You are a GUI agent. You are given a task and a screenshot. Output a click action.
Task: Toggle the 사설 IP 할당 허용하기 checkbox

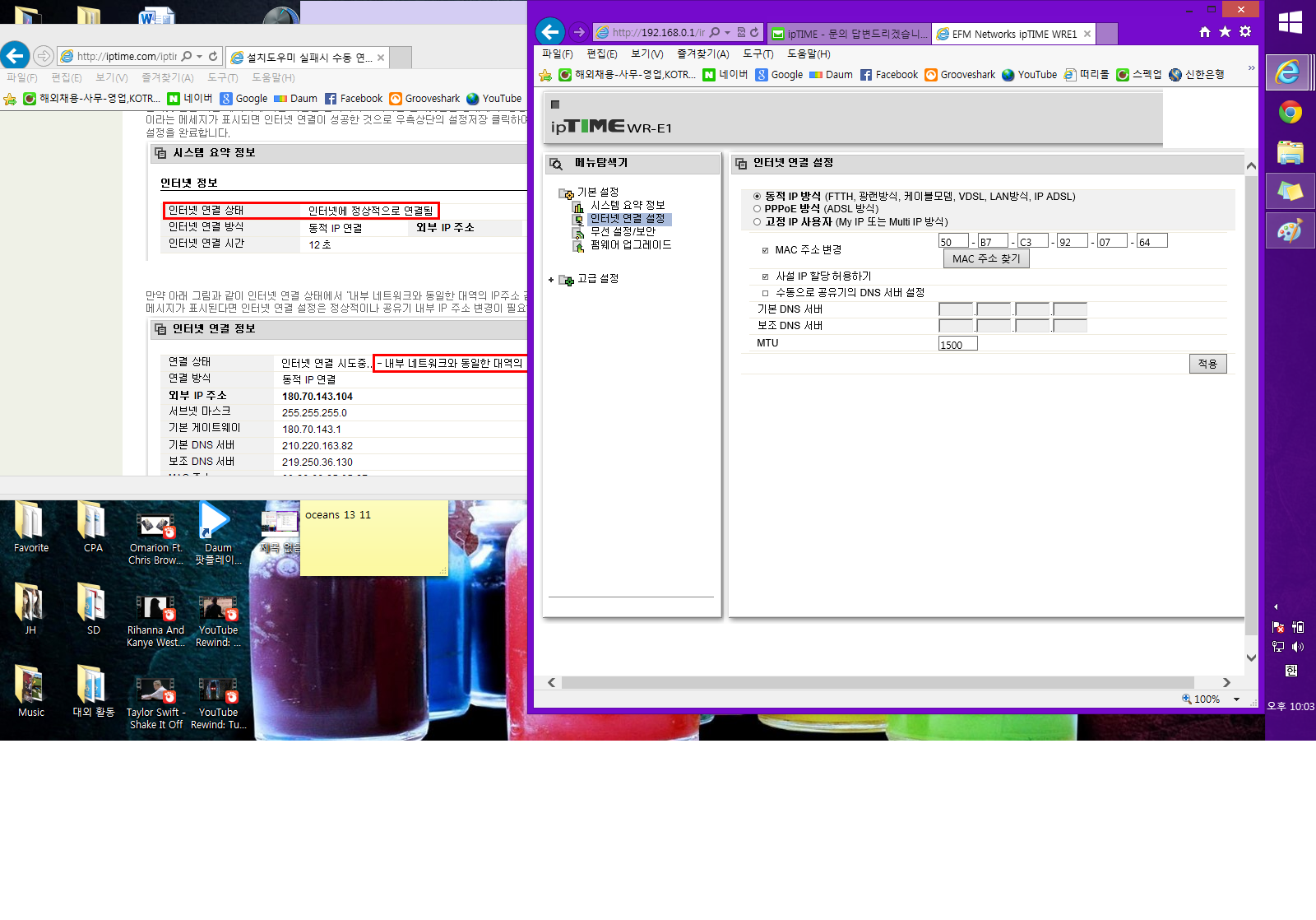[765, 276]
